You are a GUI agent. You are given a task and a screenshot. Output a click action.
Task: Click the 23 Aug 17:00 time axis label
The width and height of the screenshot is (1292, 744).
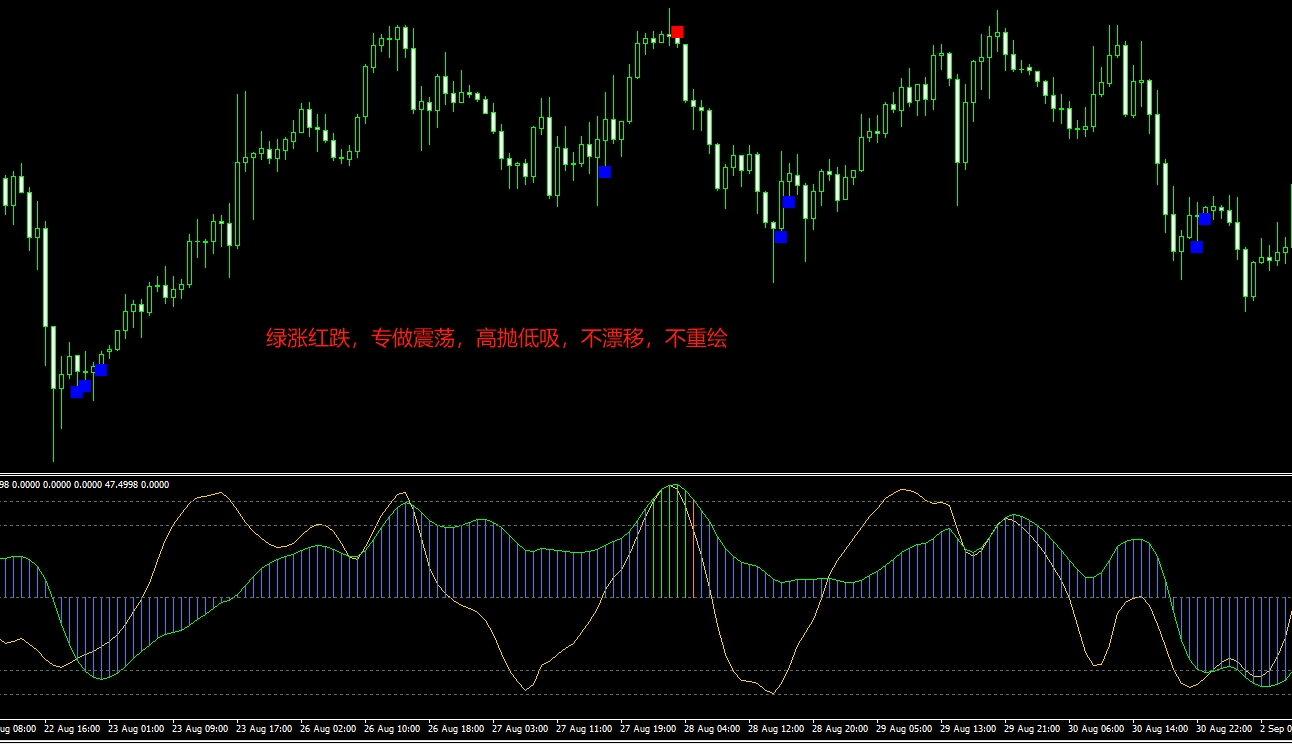coord(264,729)
